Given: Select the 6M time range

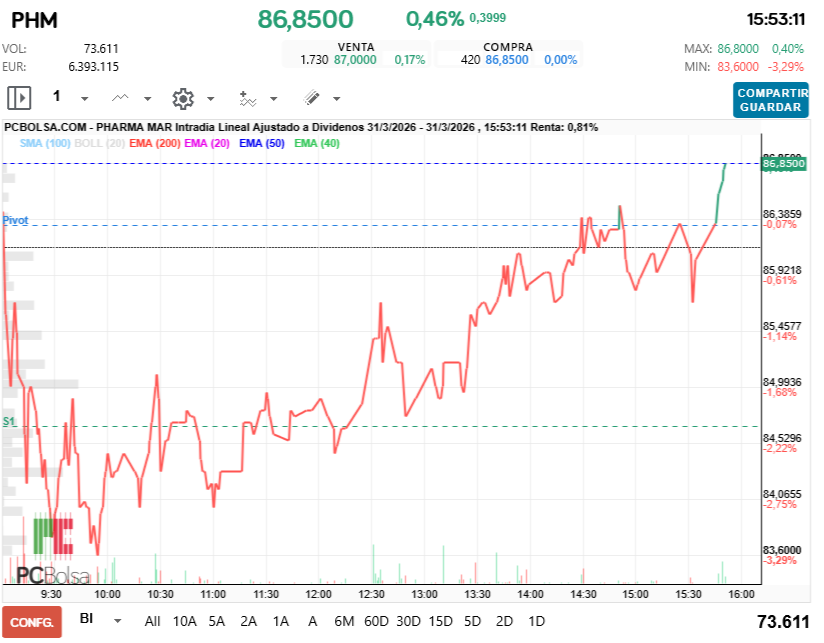Looking at the screenshot, I should coord(344,621).
